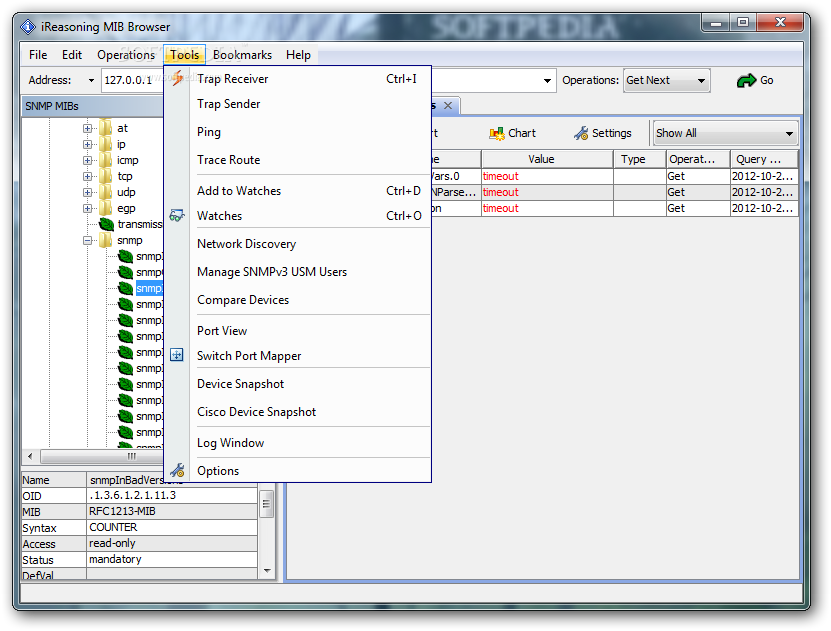Click leaf icon of highlighted snmp node
Viewport: 831px width, 631px height.
(126, 288)
